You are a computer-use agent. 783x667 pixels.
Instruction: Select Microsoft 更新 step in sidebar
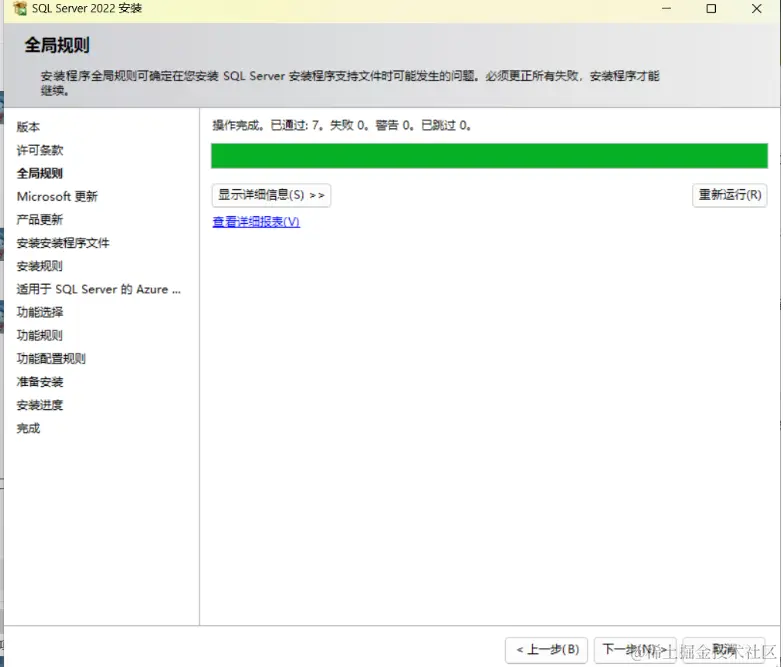[x=57, y=196]
